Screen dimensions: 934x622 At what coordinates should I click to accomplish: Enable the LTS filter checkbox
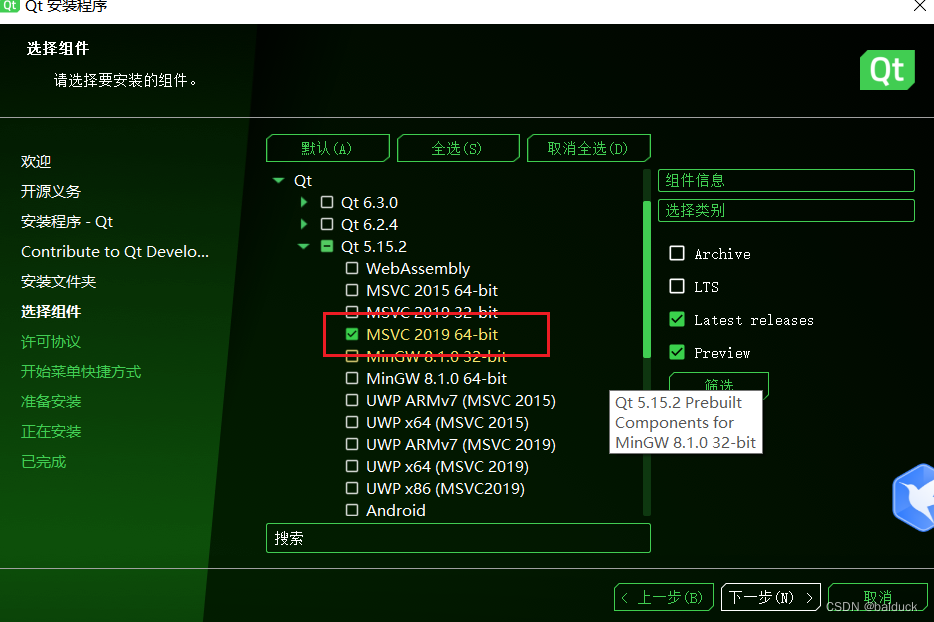coord(676,286)
